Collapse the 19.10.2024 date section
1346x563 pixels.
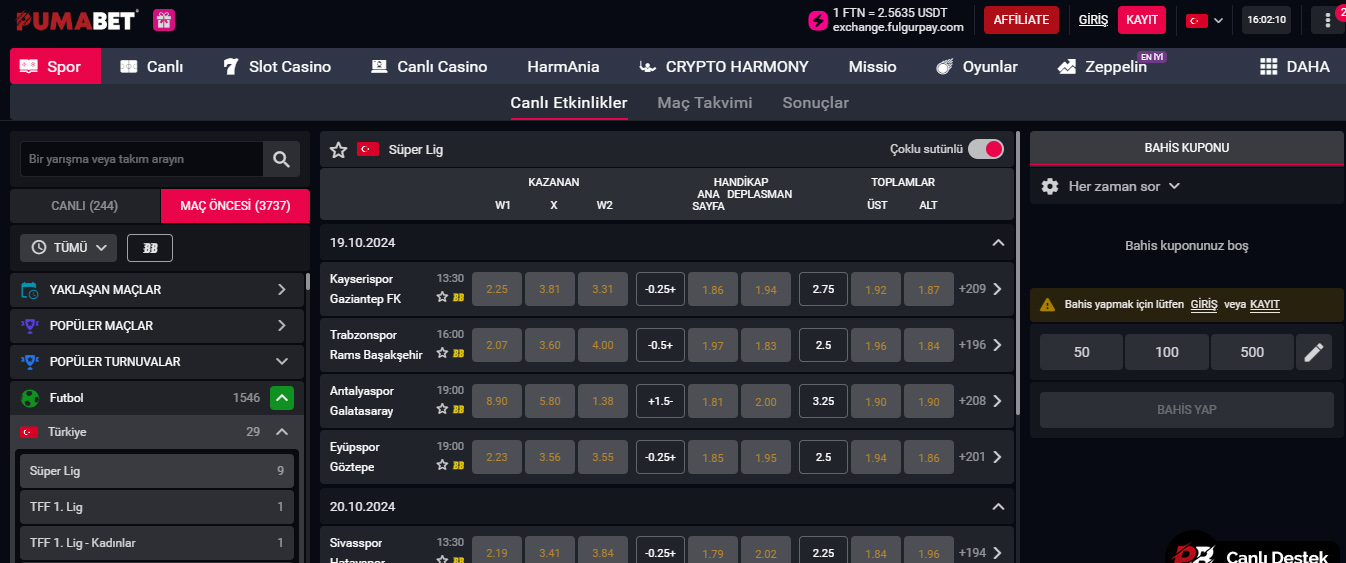click(x=997, y=243)
